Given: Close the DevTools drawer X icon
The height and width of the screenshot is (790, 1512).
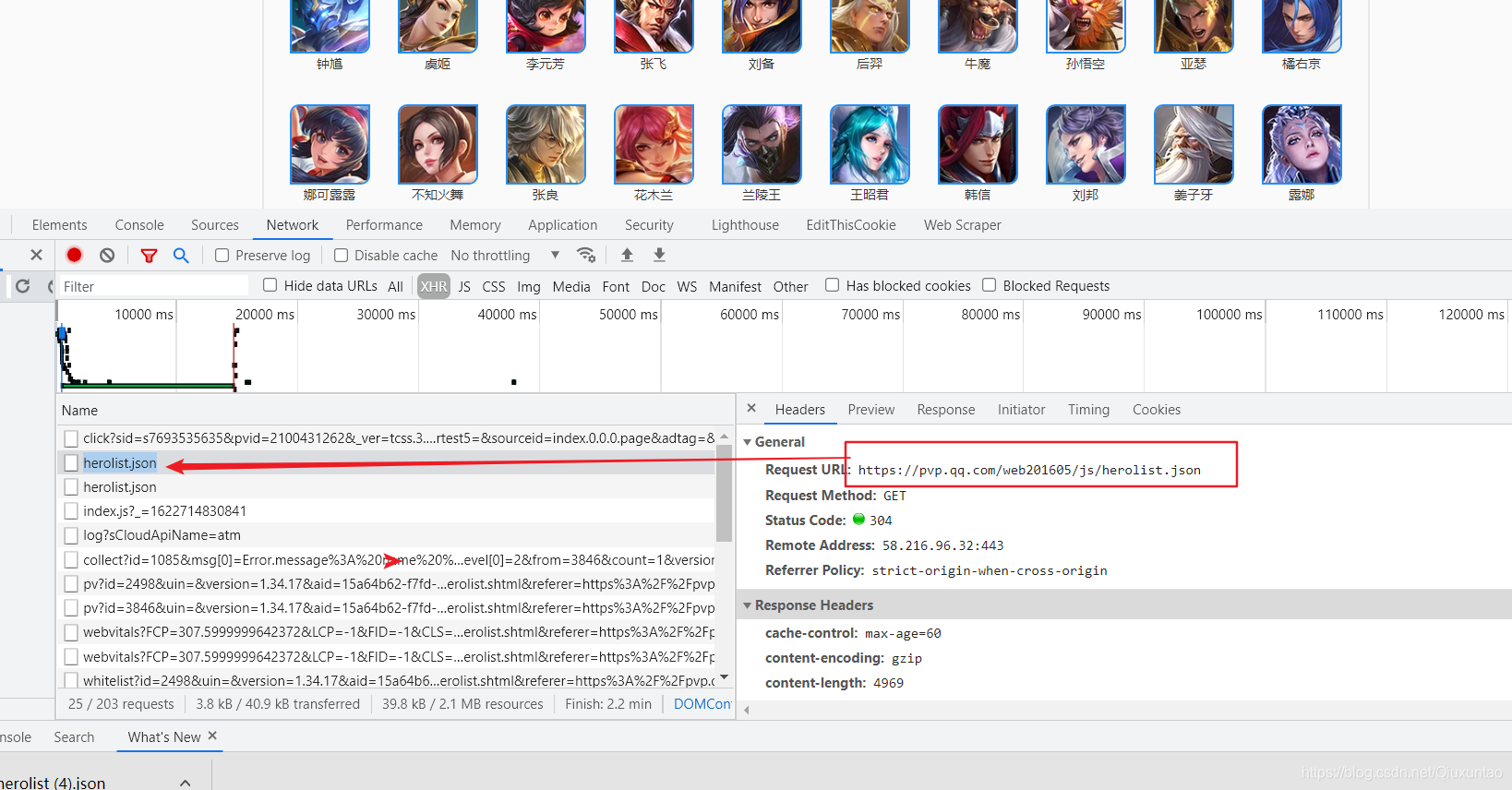Looking at the screenshot, I should tap(36, 255).
